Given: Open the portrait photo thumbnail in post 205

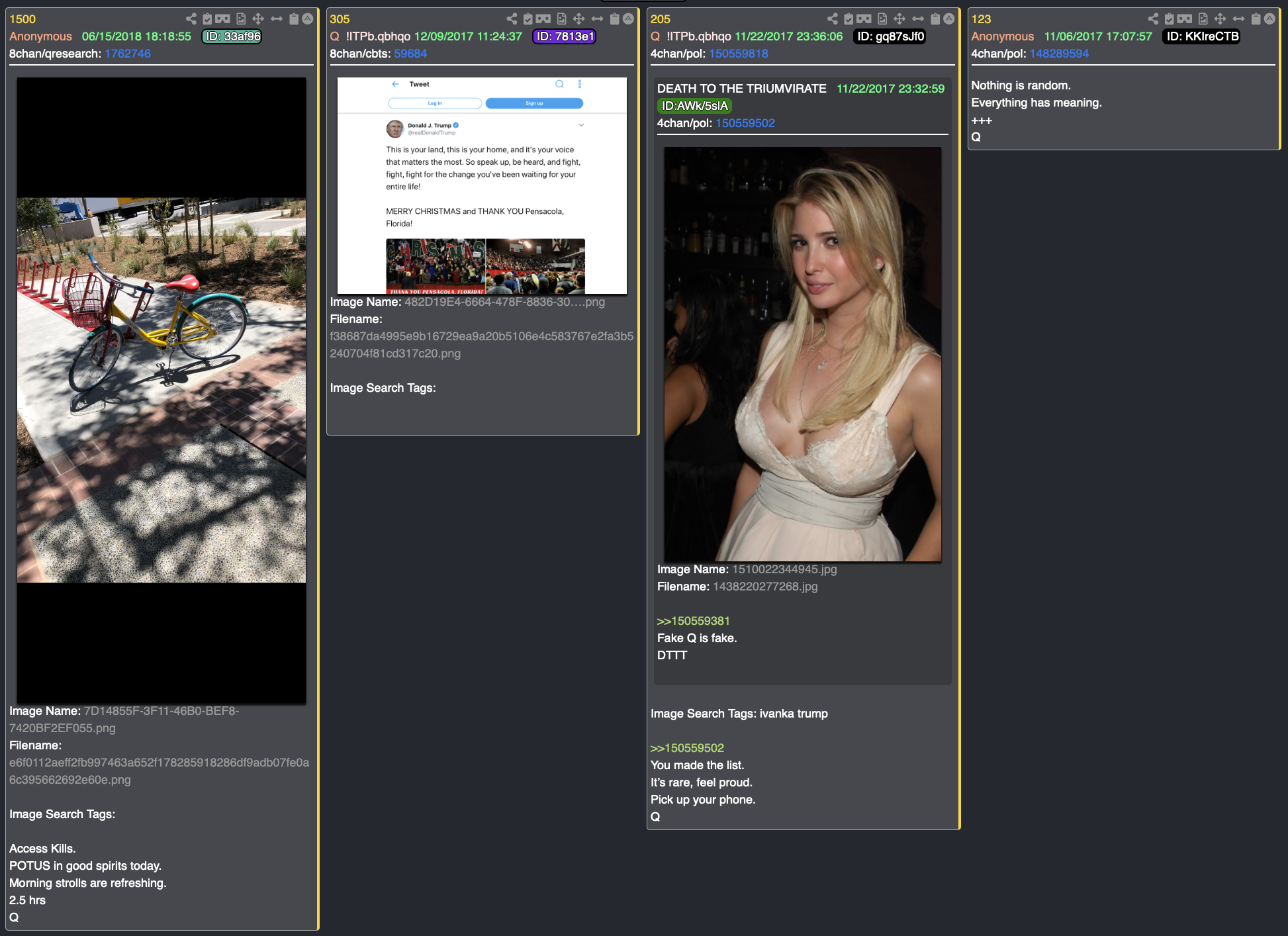Looking at the screenshot, I should [802, 354].
